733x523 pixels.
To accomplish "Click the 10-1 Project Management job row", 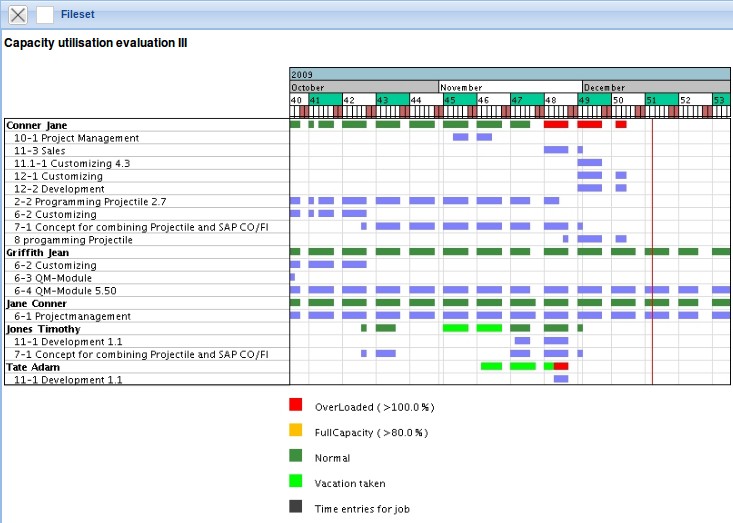I will point(76,138).
